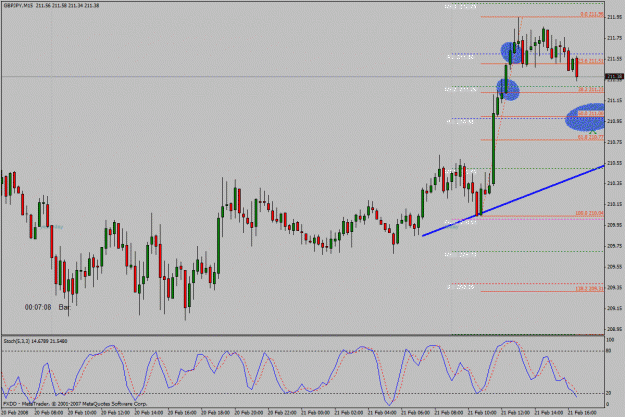Click the stochastic 80 level scale label
The height and width of the screenshot is (417, 625).
609,351
